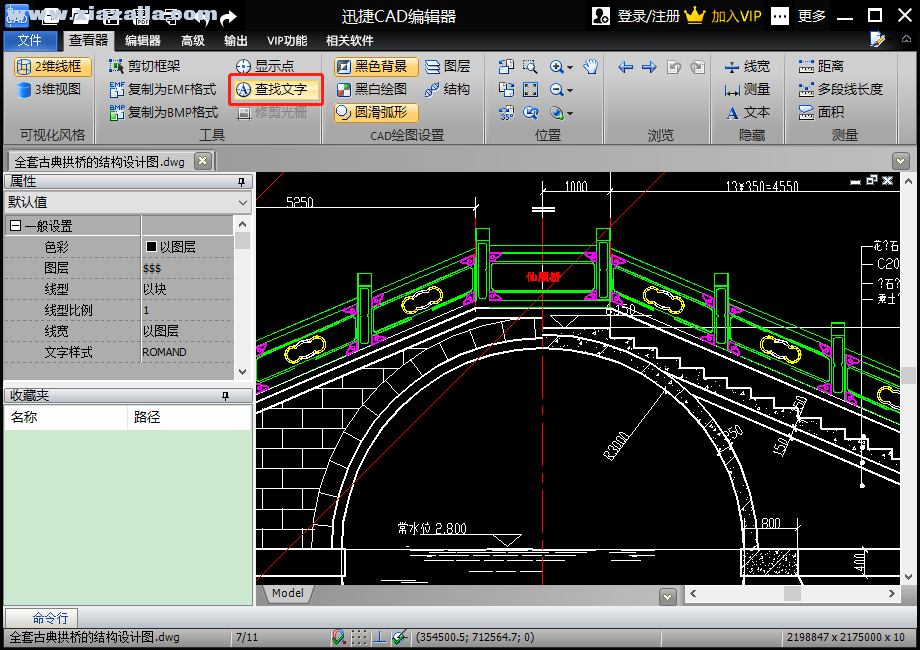Click the 显示点 show points tool
This screenshot has height=650, width=920.
265,66
